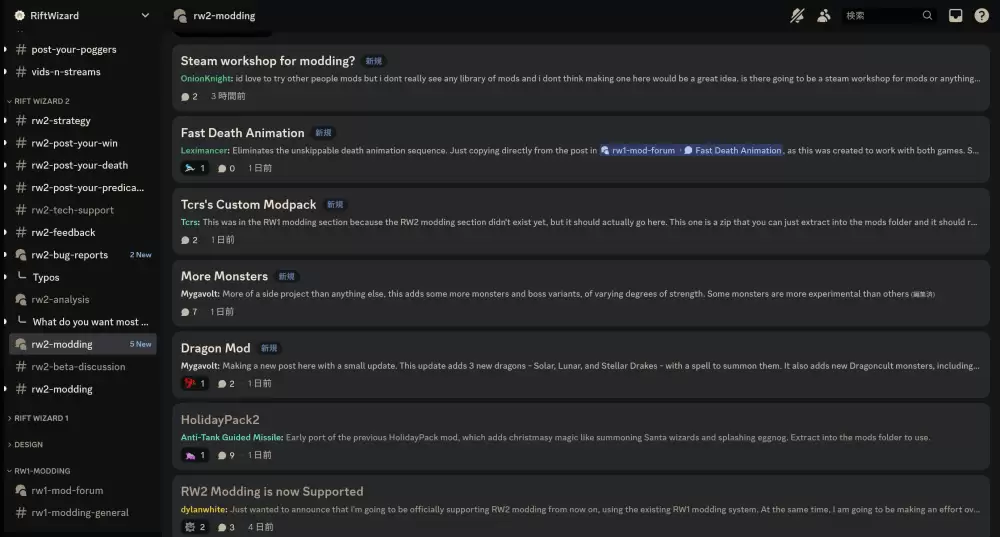Go to the rw2-bug-reports forum channel
The width and height of the screenshot is (1000, 537).
tap(69, 255)
